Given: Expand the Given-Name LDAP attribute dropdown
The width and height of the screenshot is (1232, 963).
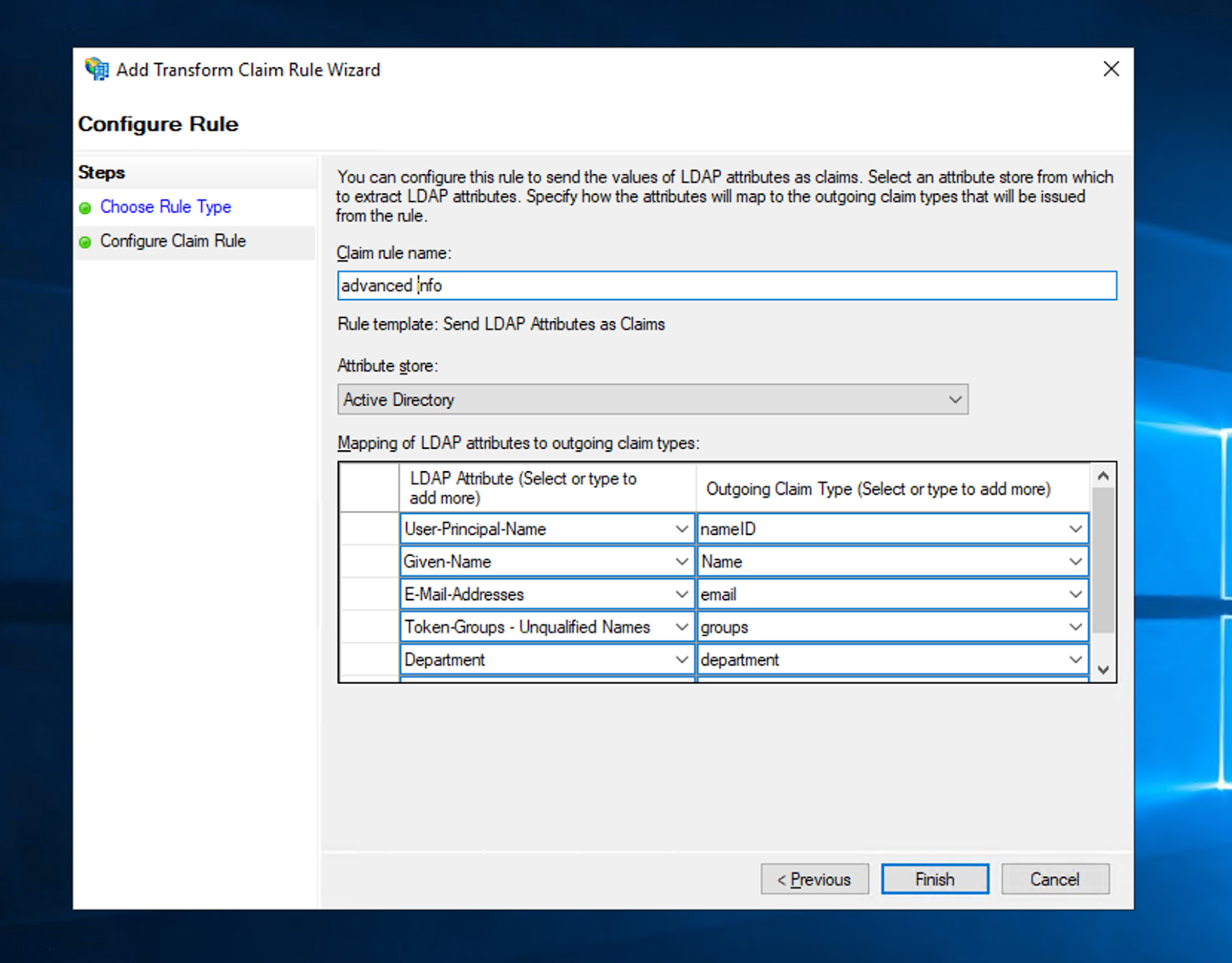Looking at the screenshot, I should (681, 562).
